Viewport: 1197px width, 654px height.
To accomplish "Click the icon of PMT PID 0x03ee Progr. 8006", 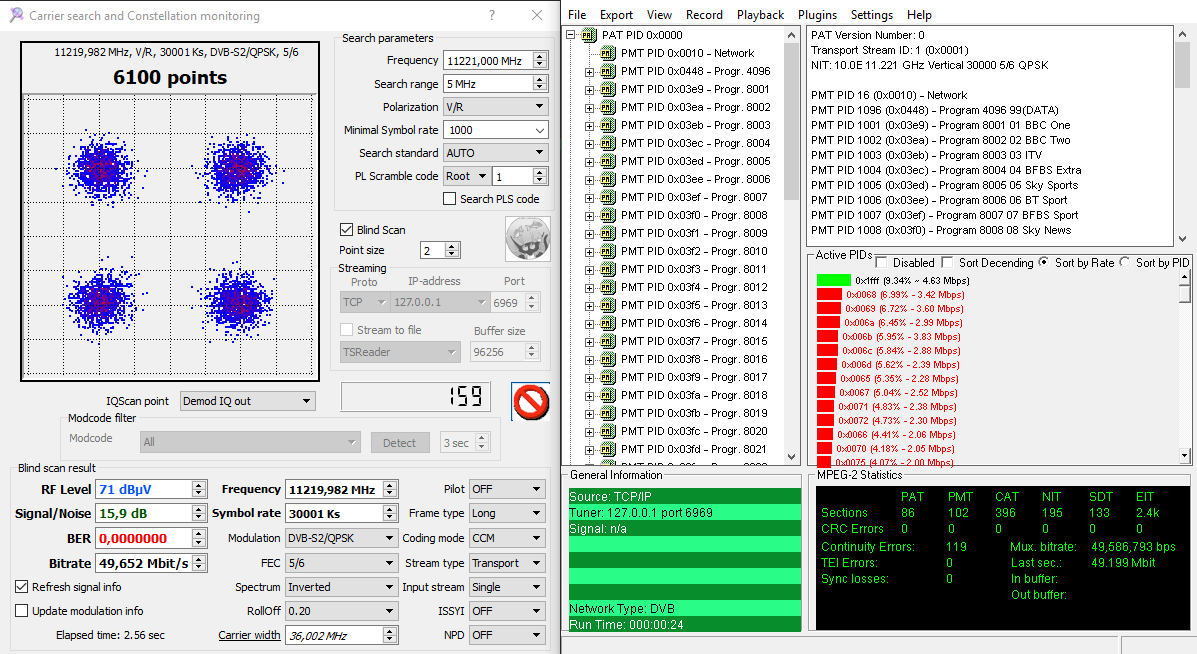I will click(x=607, y=179).
